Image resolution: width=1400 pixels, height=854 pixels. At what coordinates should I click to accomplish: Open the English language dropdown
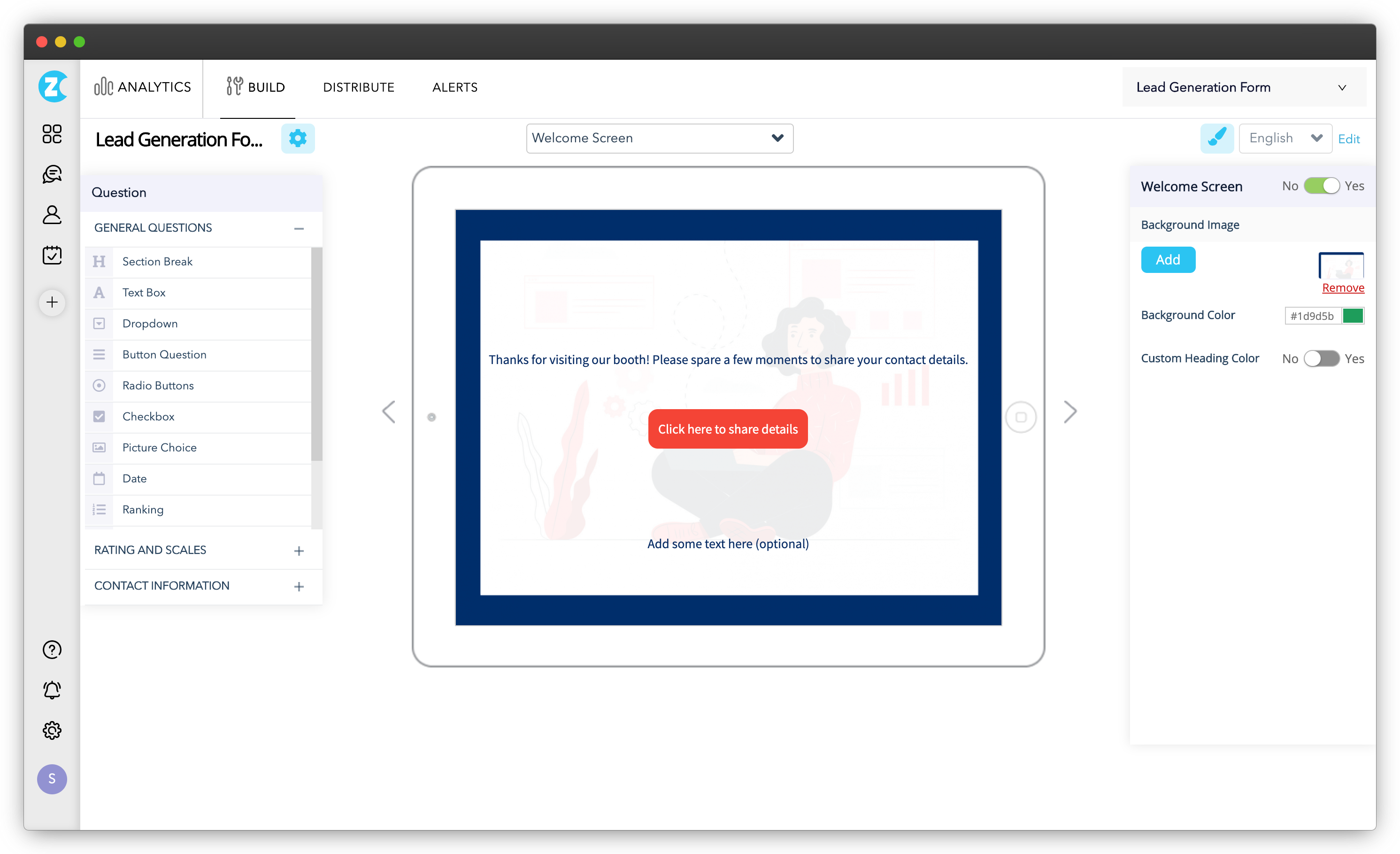pyautogui.click(x=1285, y=138)
